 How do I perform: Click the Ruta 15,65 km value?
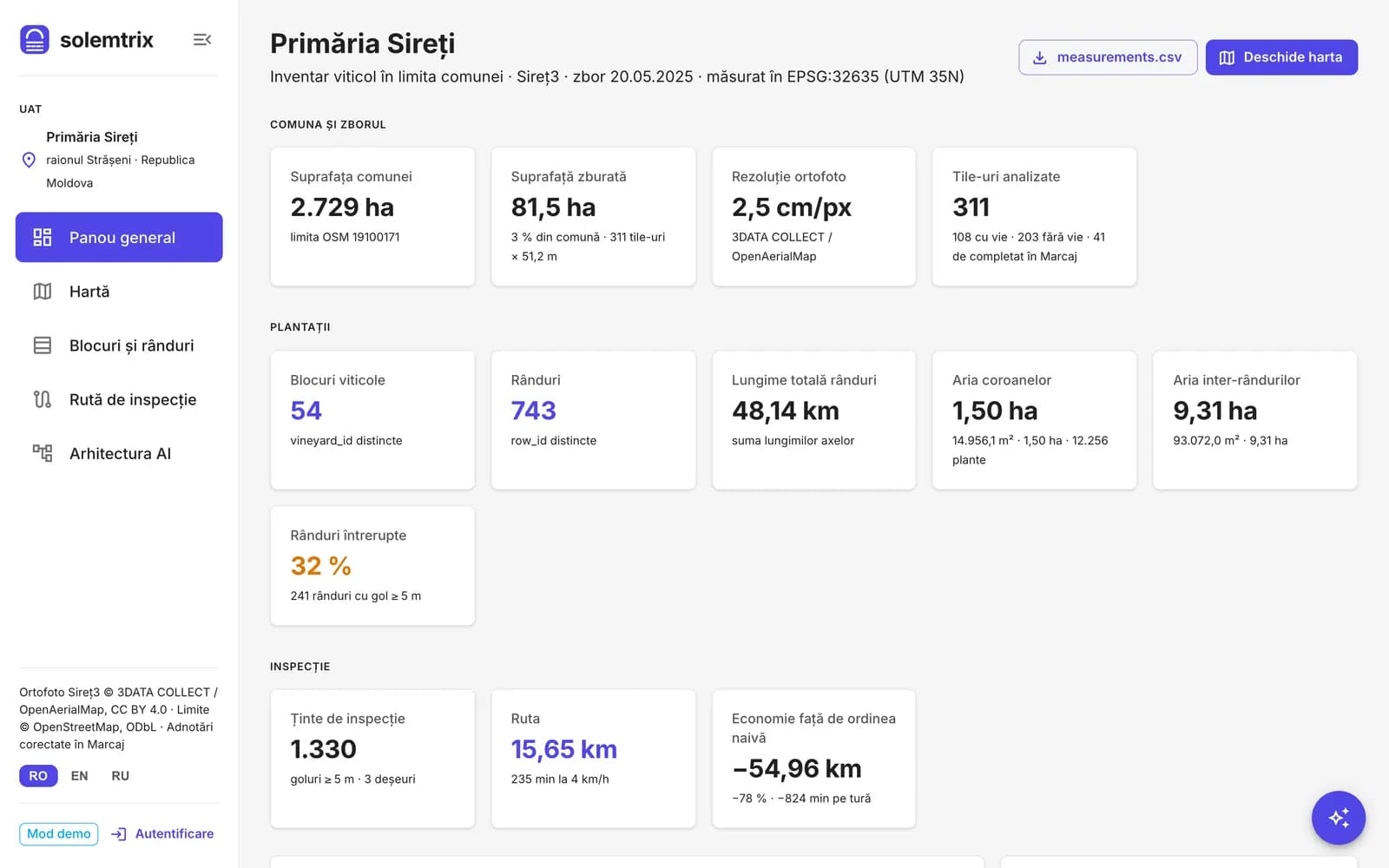click(563, 749)
